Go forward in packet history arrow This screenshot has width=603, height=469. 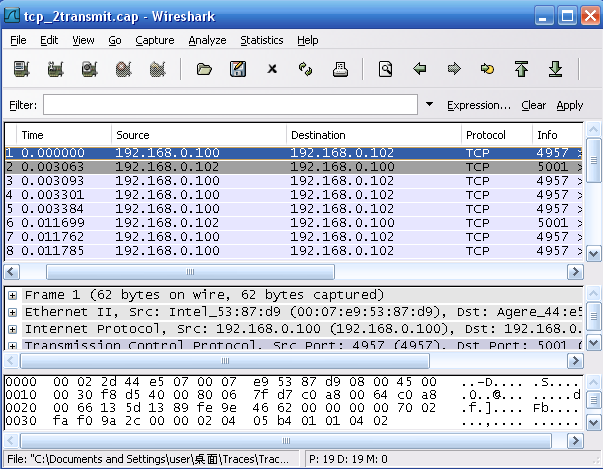coord(454,69)
